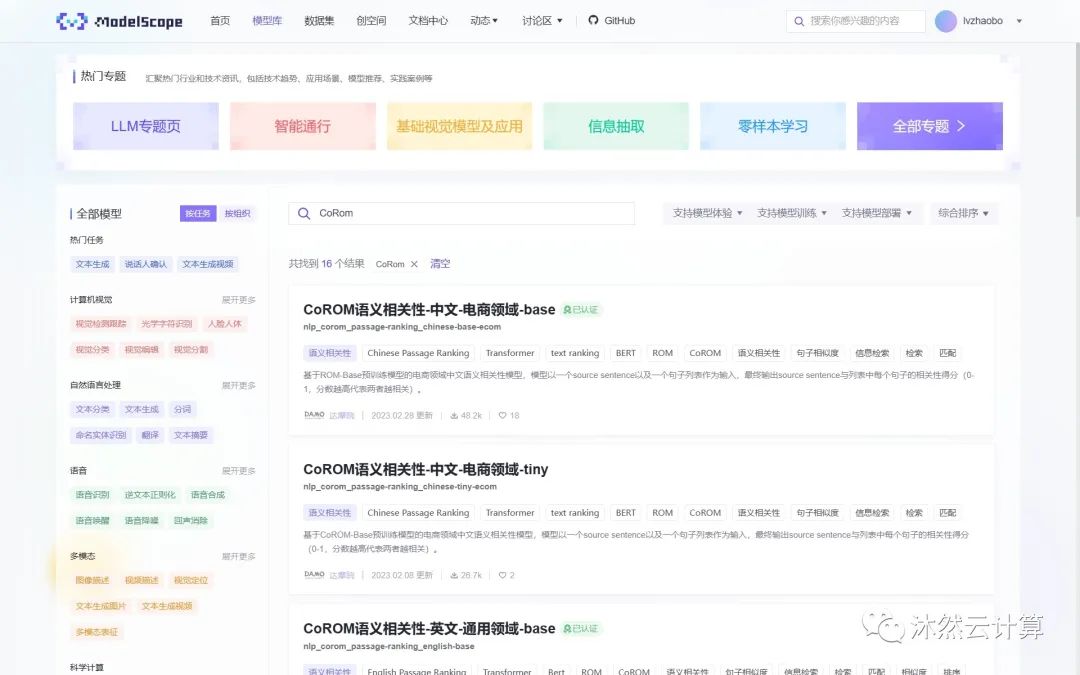The image size is (1080, 675).
Task: Click 清空 to clear filters
Action: pos(440,264)
